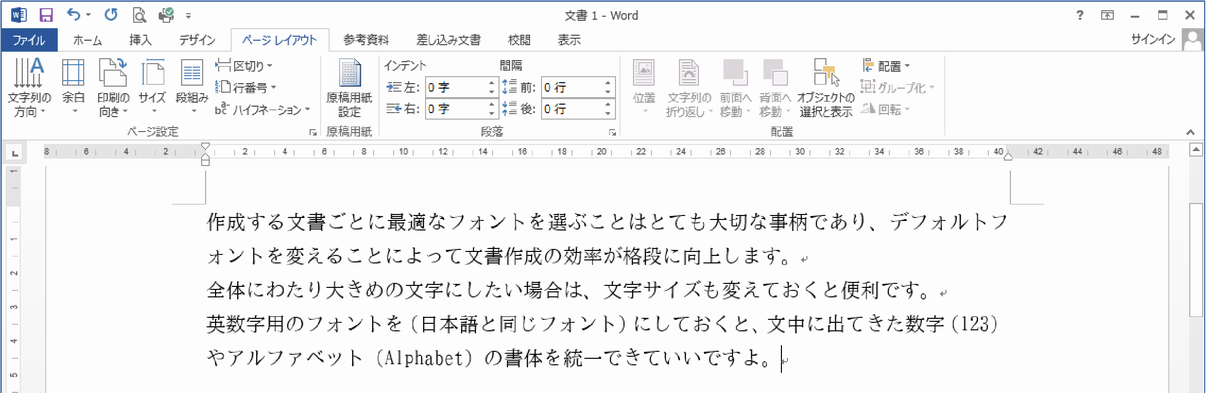1206x393 pixels.
Task: Decrease left indent with down spinner
Action: 491,92
